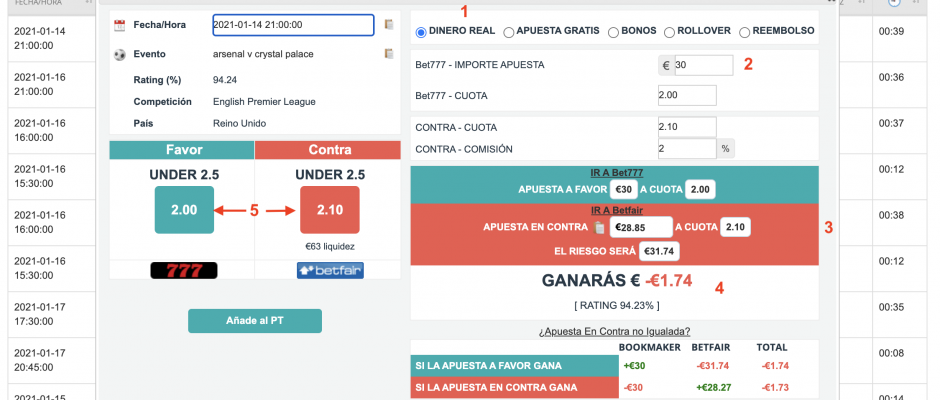Screen dimensions: 940x400
Task: Open ¿Apuesta En Contra no Igualada? link
Action: click(x=614, y=331)
